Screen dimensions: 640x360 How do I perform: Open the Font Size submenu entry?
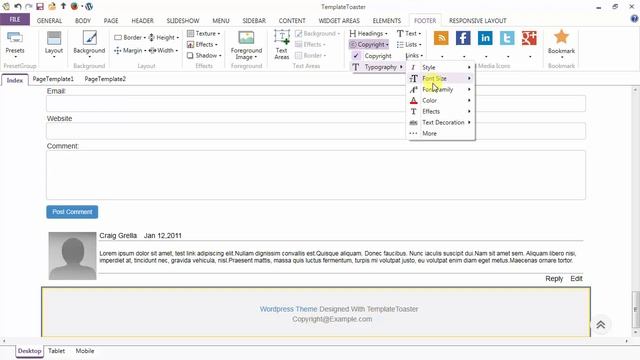click(x=441, y=78)
